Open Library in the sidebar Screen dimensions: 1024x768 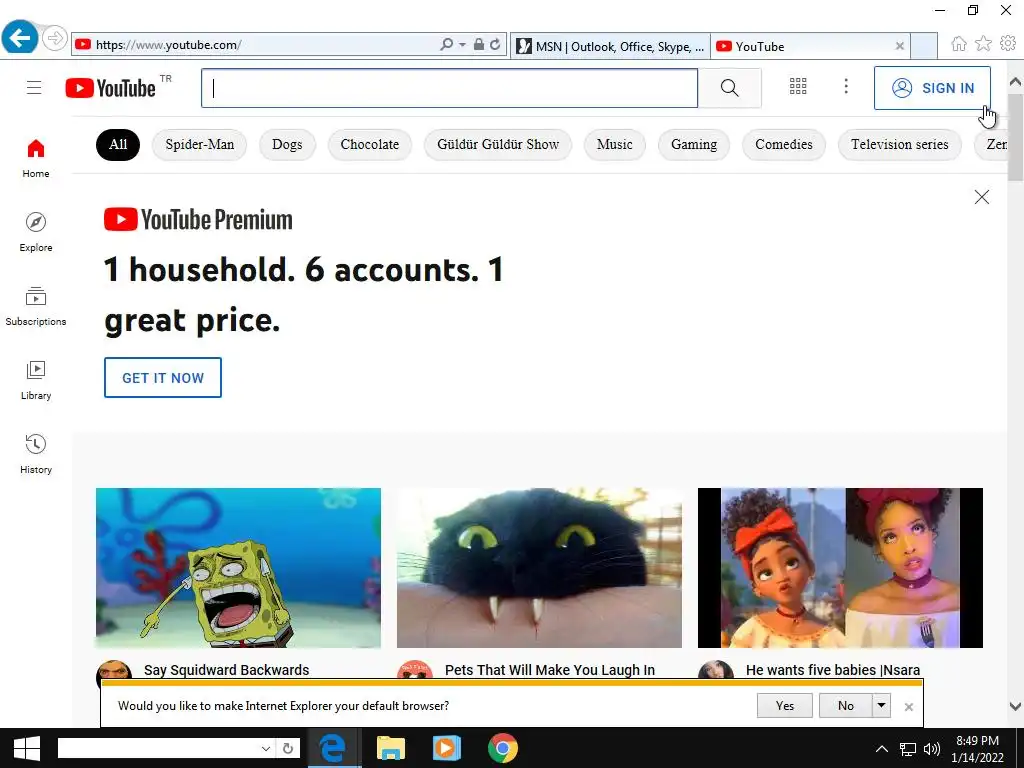pos(36,380)
